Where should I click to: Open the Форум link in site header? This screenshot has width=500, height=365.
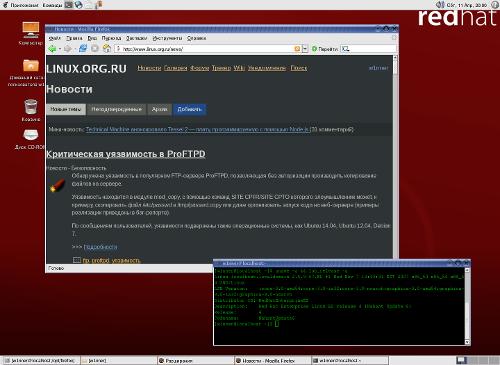pos(200,68)
